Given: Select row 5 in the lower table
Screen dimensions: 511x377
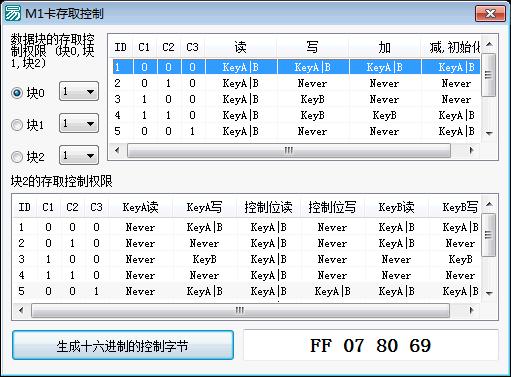Looking at the screenshot, I should point(248,291).
